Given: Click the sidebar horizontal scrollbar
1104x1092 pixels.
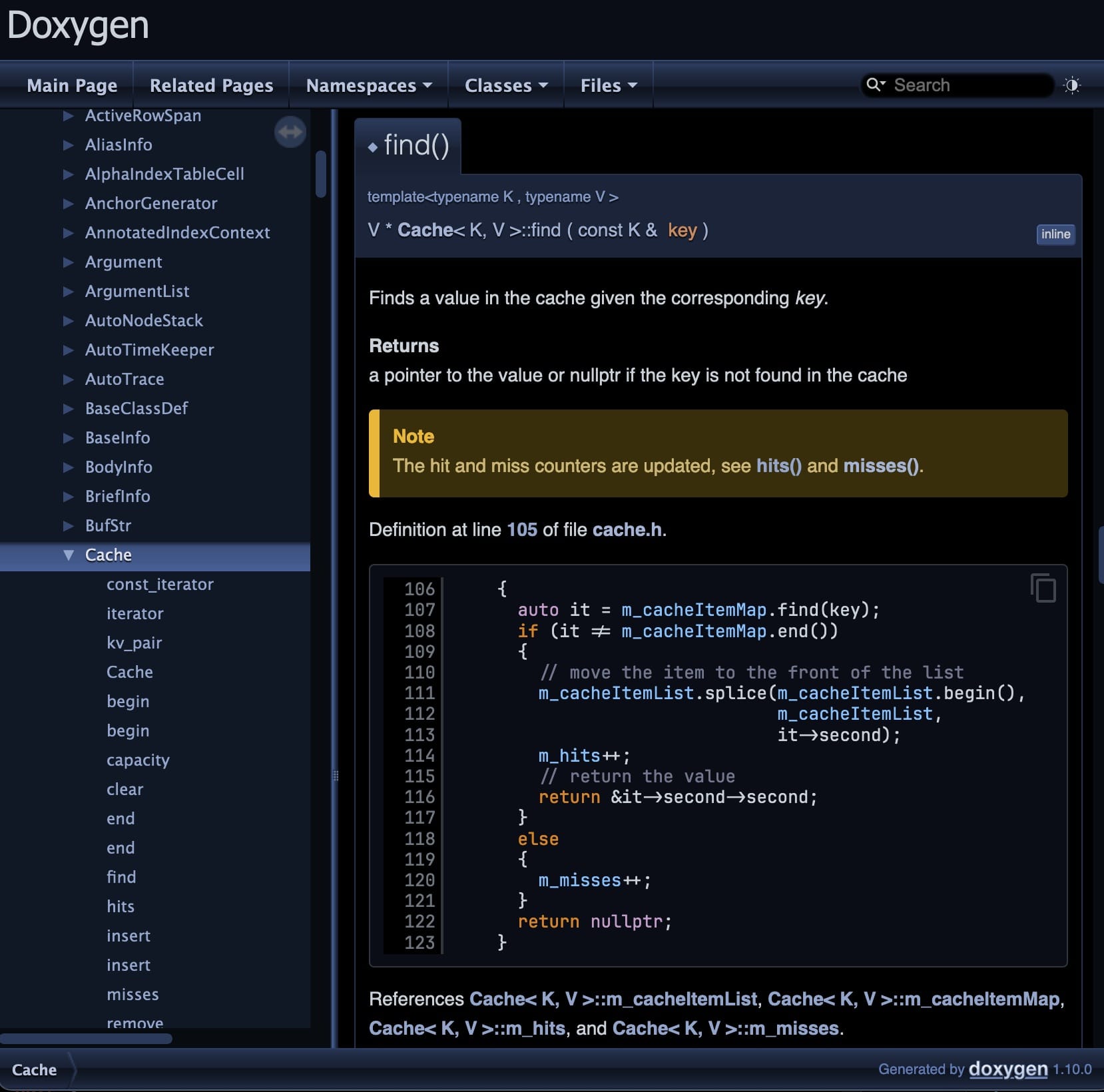Looking at the screenshot, I should pyautogui.click(x=87, y=1038).
